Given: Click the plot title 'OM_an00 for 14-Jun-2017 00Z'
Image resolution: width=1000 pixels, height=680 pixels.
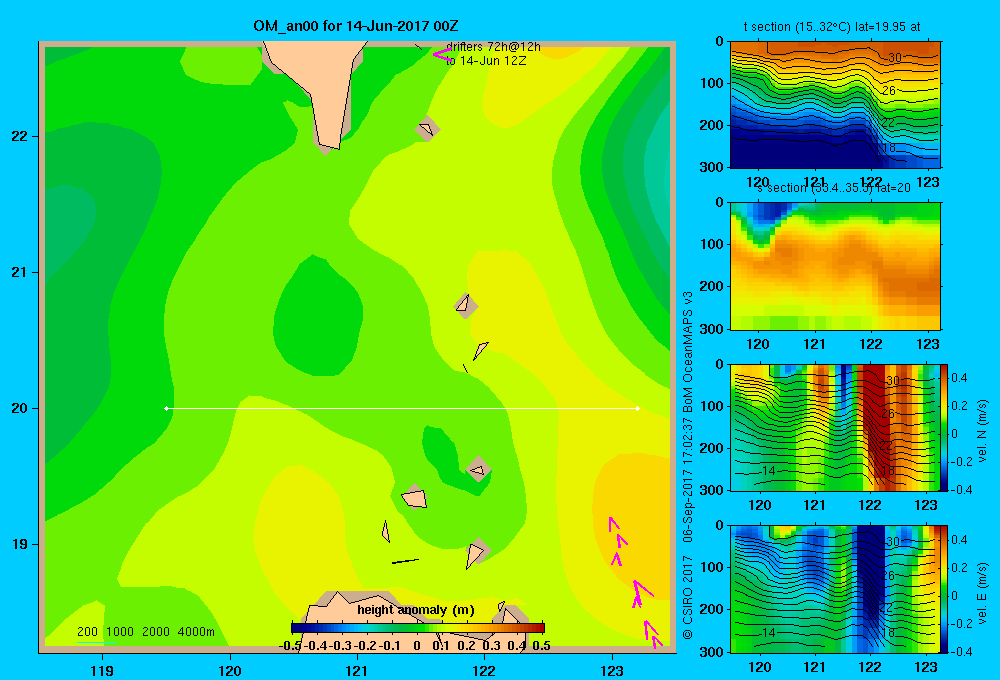Looking at the screenshot, I should (x=355, y=26).
